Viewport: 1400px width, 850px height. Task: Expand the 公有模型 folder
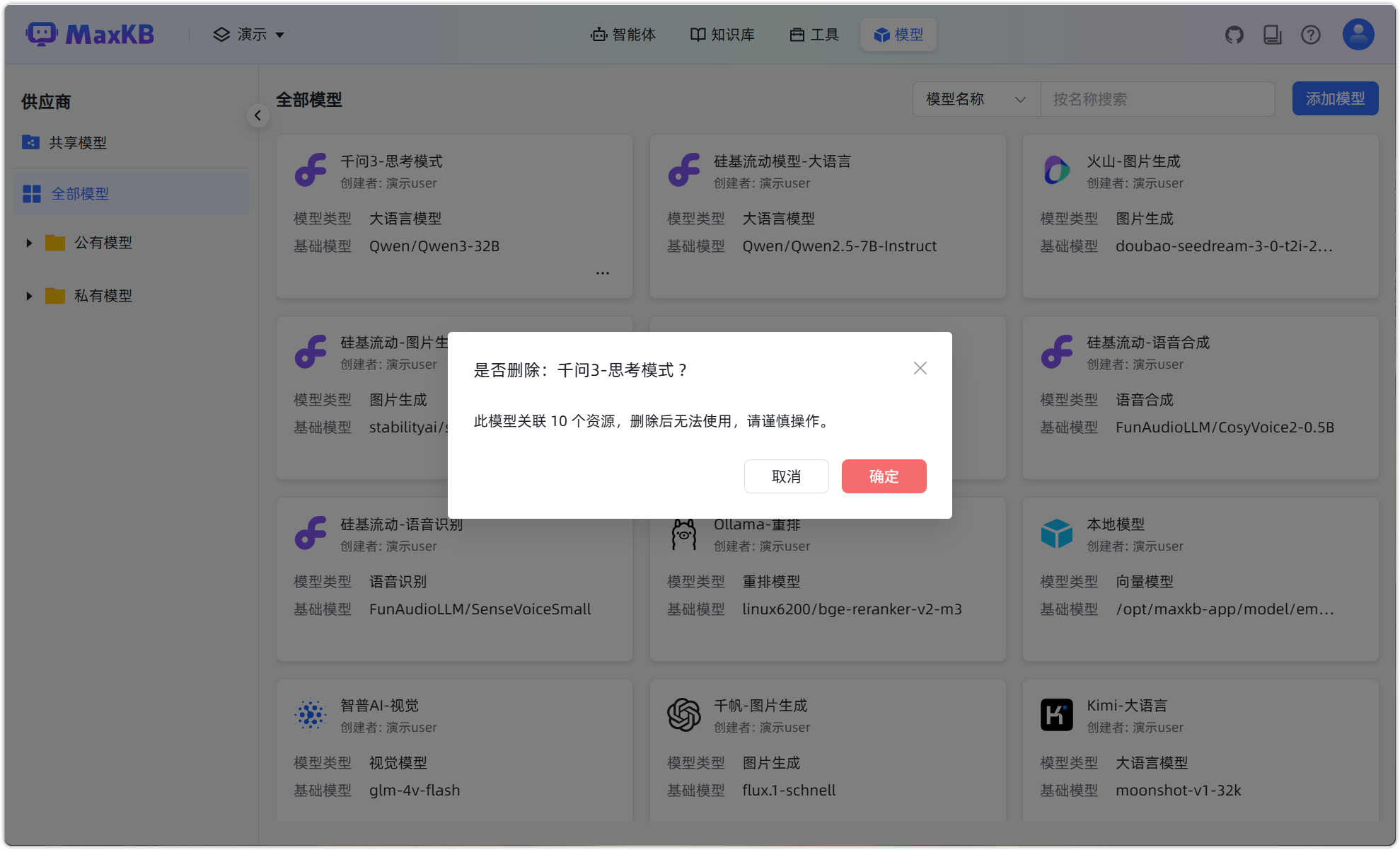(29, 242)
